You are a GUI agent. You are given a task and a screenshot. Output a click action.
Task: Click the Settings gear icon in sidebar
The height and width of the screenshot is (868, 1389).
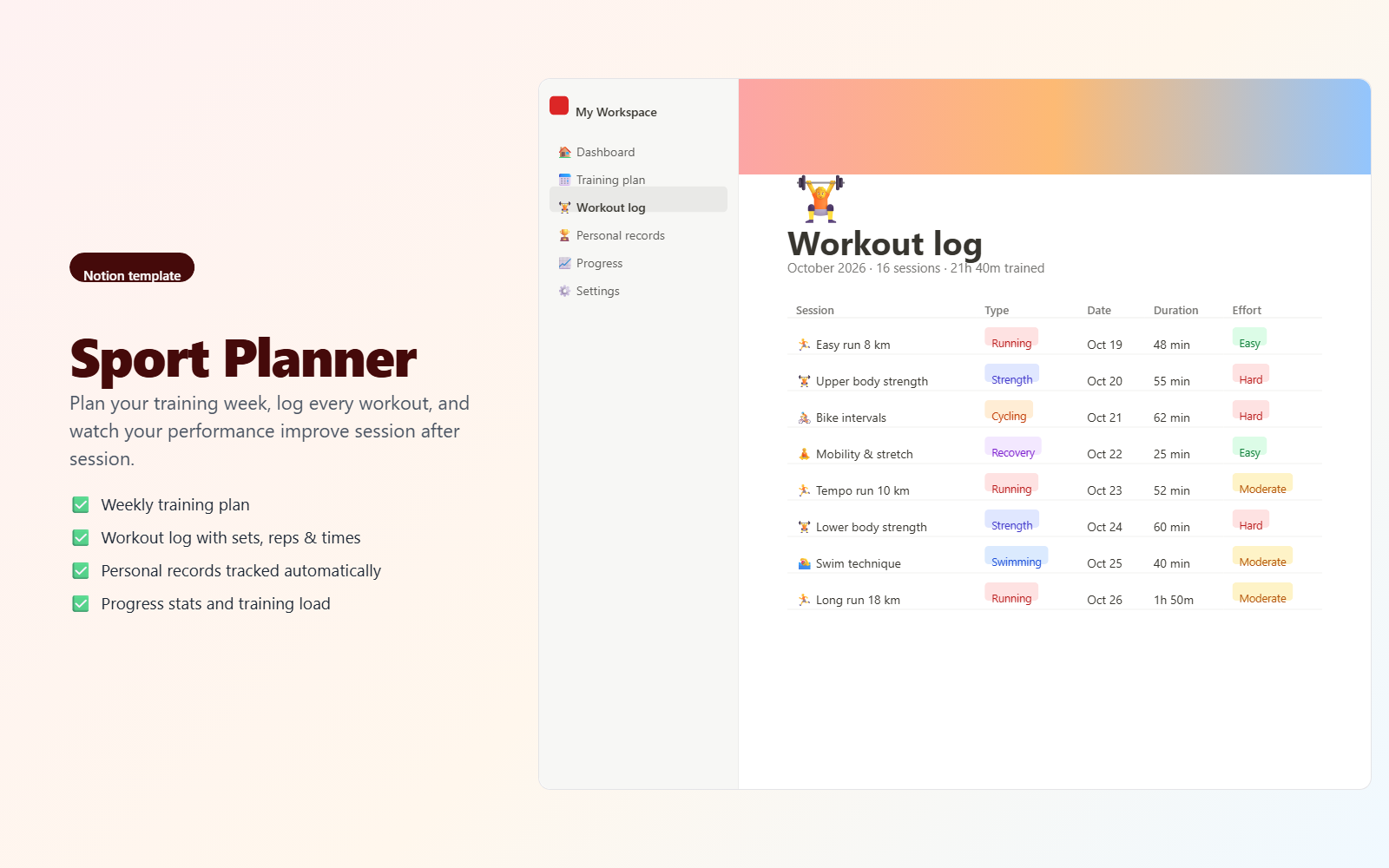point(564,291)
